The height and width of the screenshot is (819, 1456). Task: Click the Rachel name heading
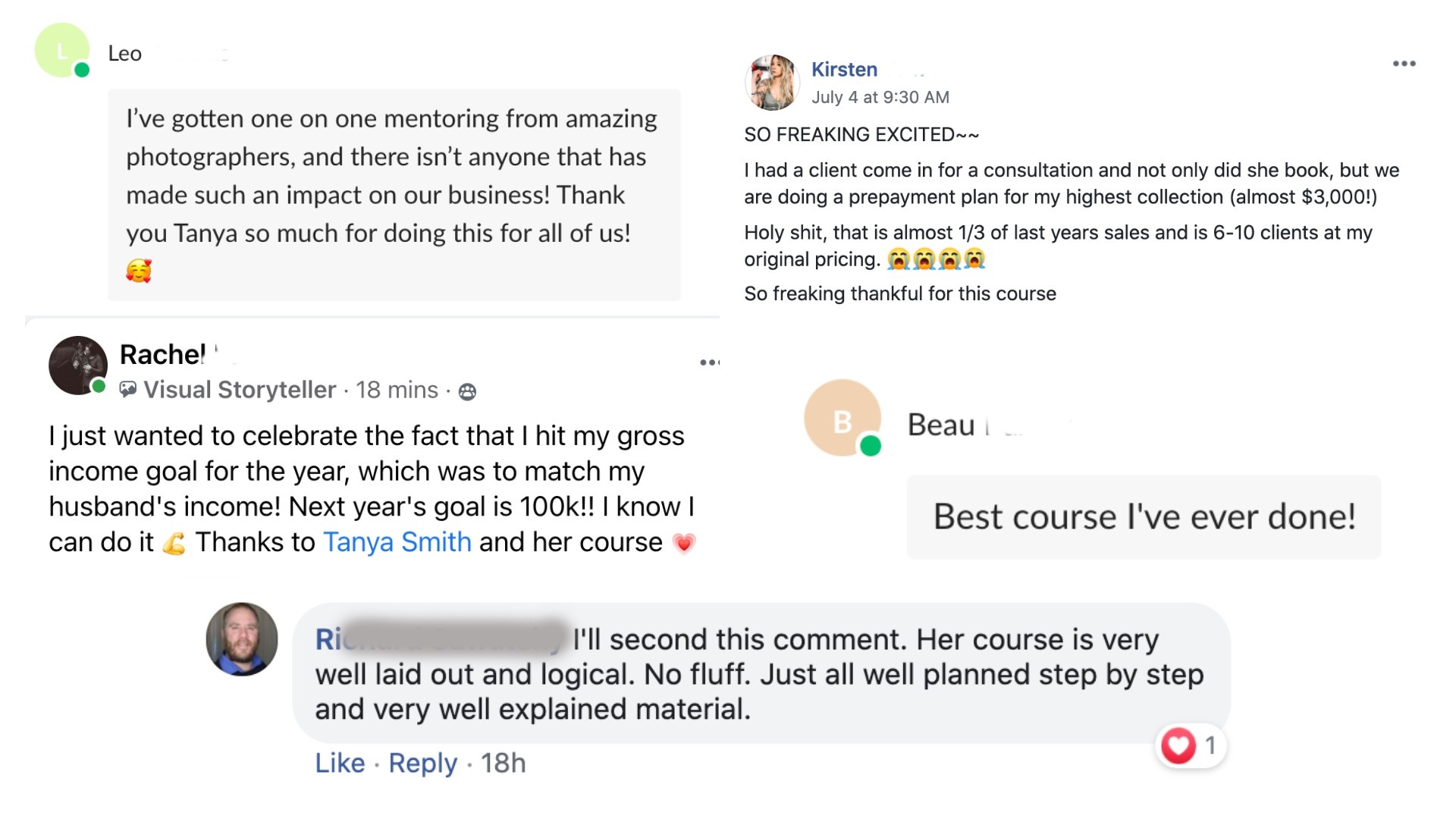pyautogui.click(x=162, y=354)
